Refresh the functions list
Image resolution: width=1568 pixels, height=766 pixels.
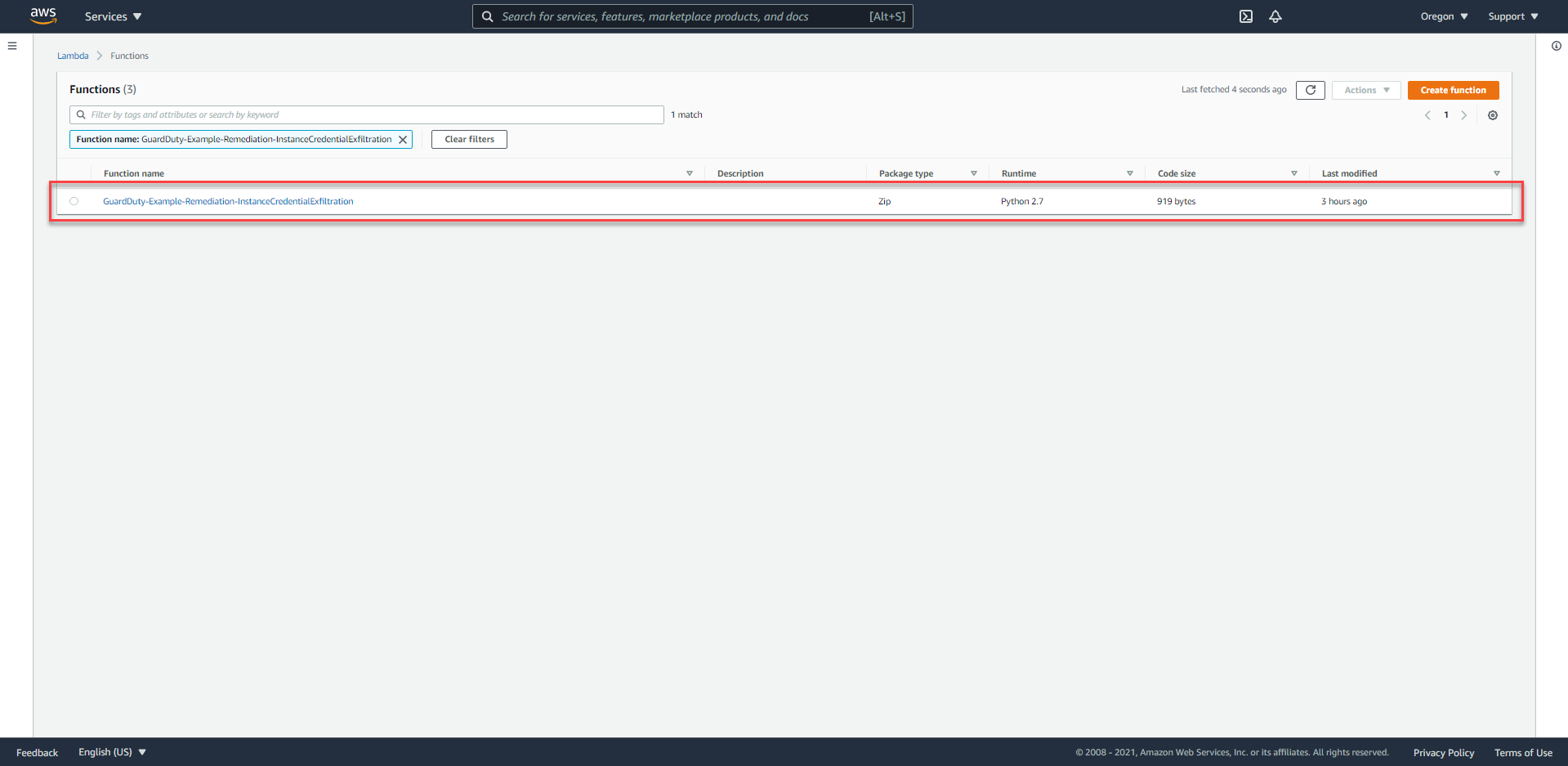pos(1311,90)
